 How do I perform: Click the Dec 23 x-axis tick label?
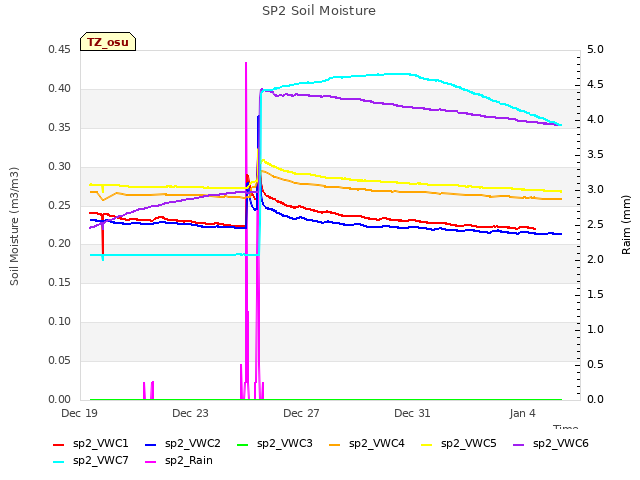coord(190,413)
